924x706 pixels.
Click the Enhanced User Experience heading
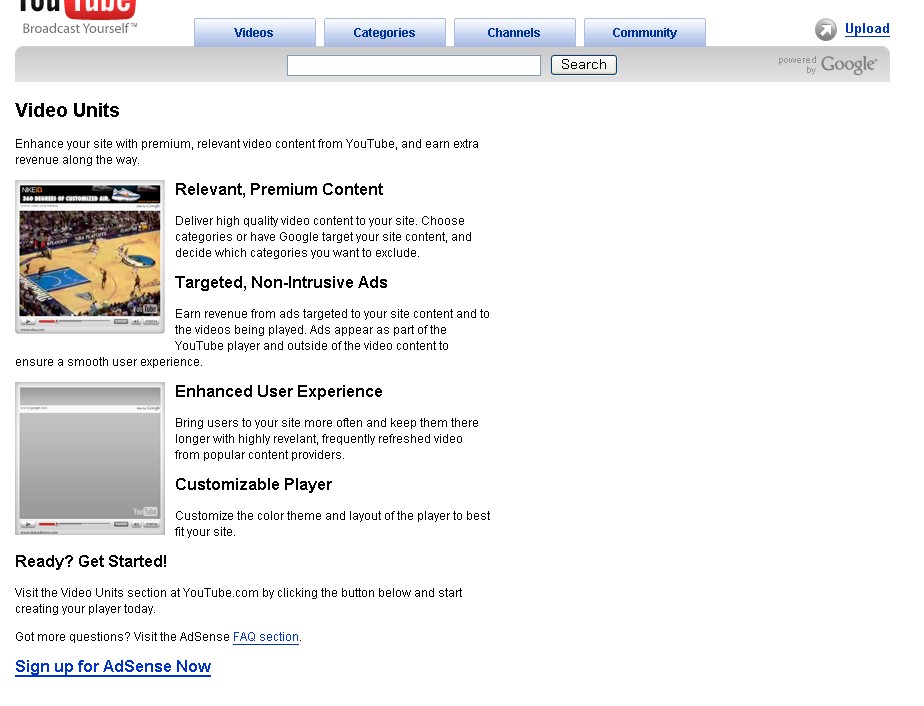pos(279,391)
